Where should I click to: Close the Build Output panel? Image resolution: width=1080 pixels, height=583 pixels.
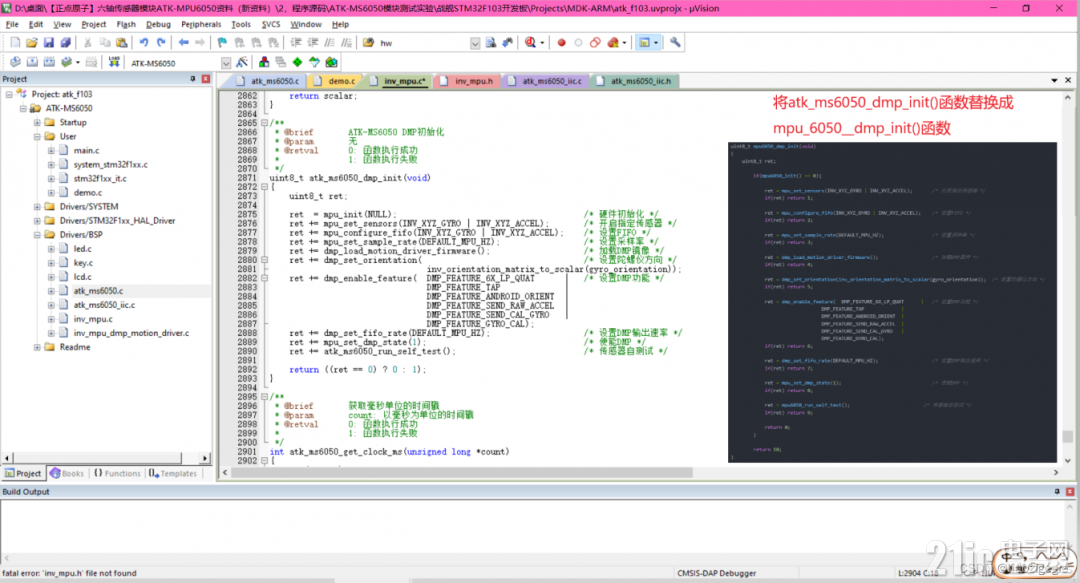point(1070,492)
